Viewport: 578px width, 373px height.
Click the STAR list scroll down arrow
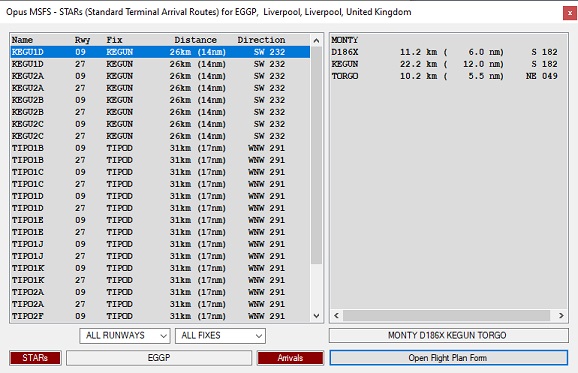tap(316, 316)
